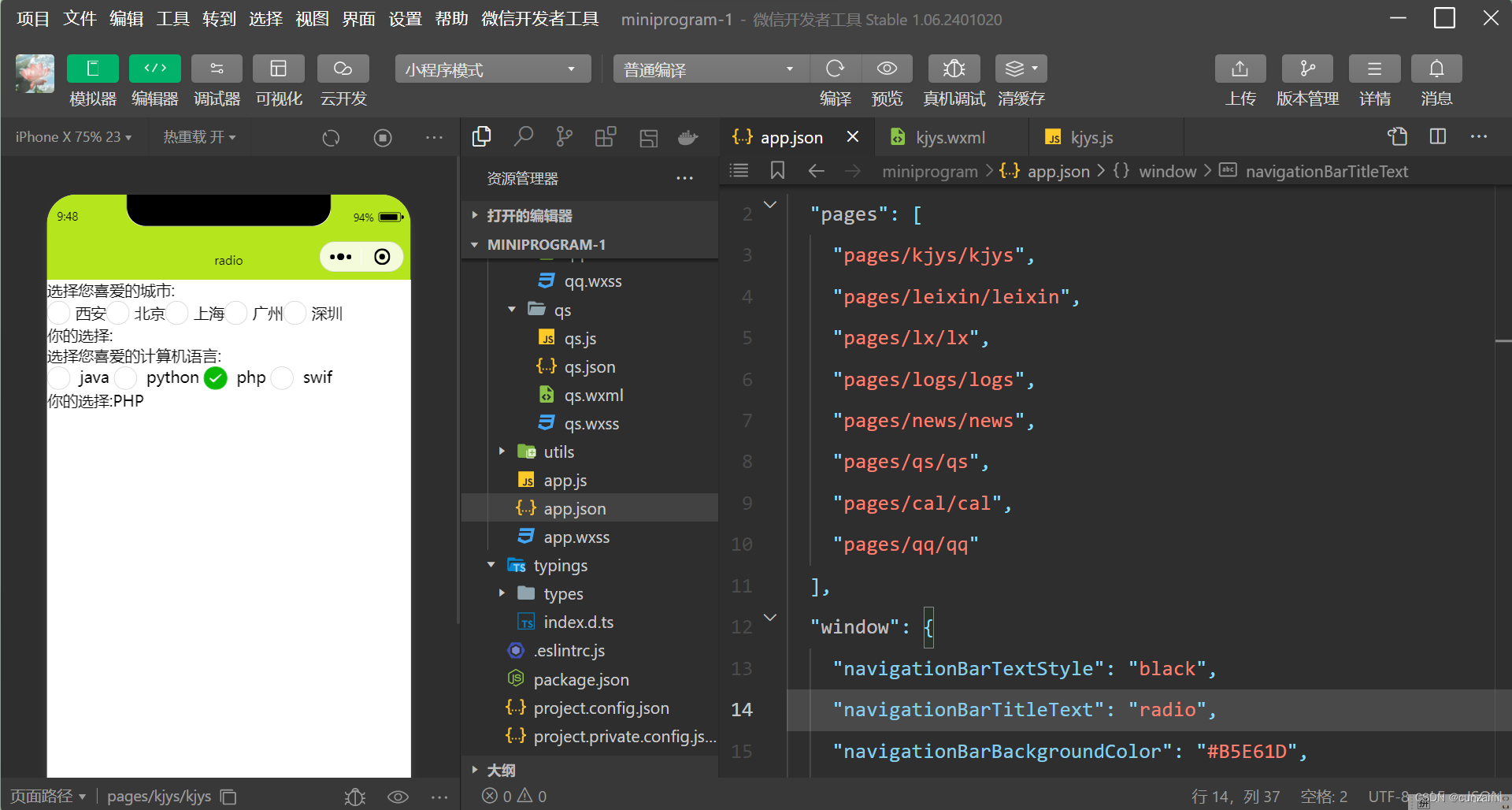1512x810 pixels.
Task: Toggle the debugger panel button
Action: (x=217, y=69)
